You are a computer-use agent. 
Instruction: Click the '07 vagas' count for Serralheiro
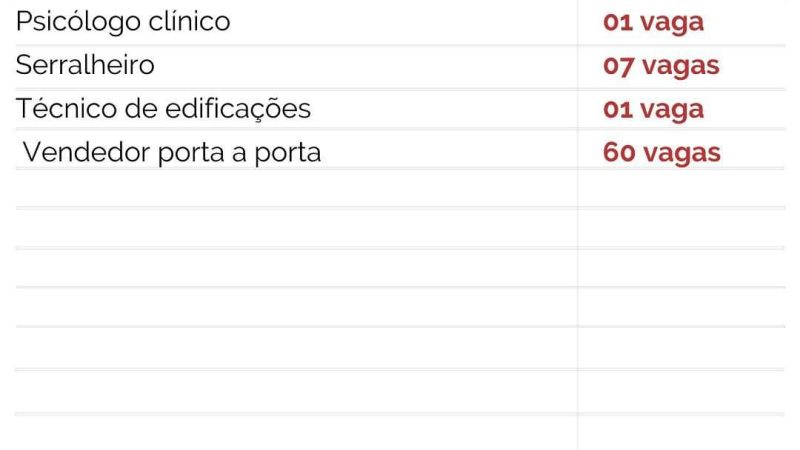coord(661,66)
